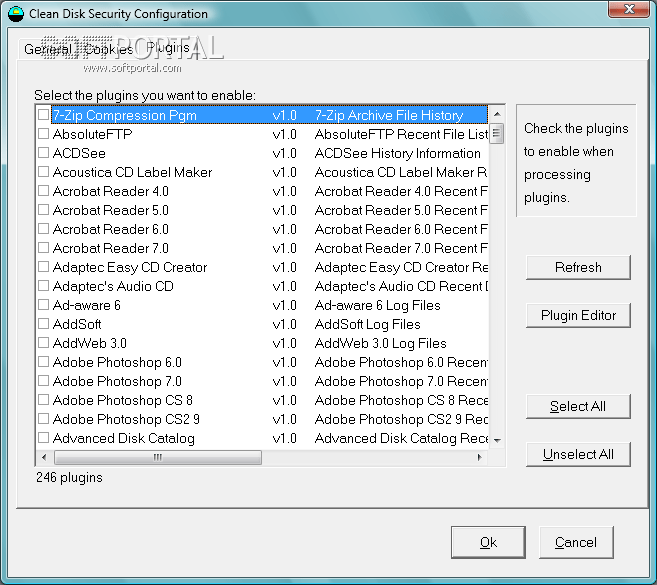
Task: Toggle the AddWeb 3.0 checkbox
Action: click(44, 342)
